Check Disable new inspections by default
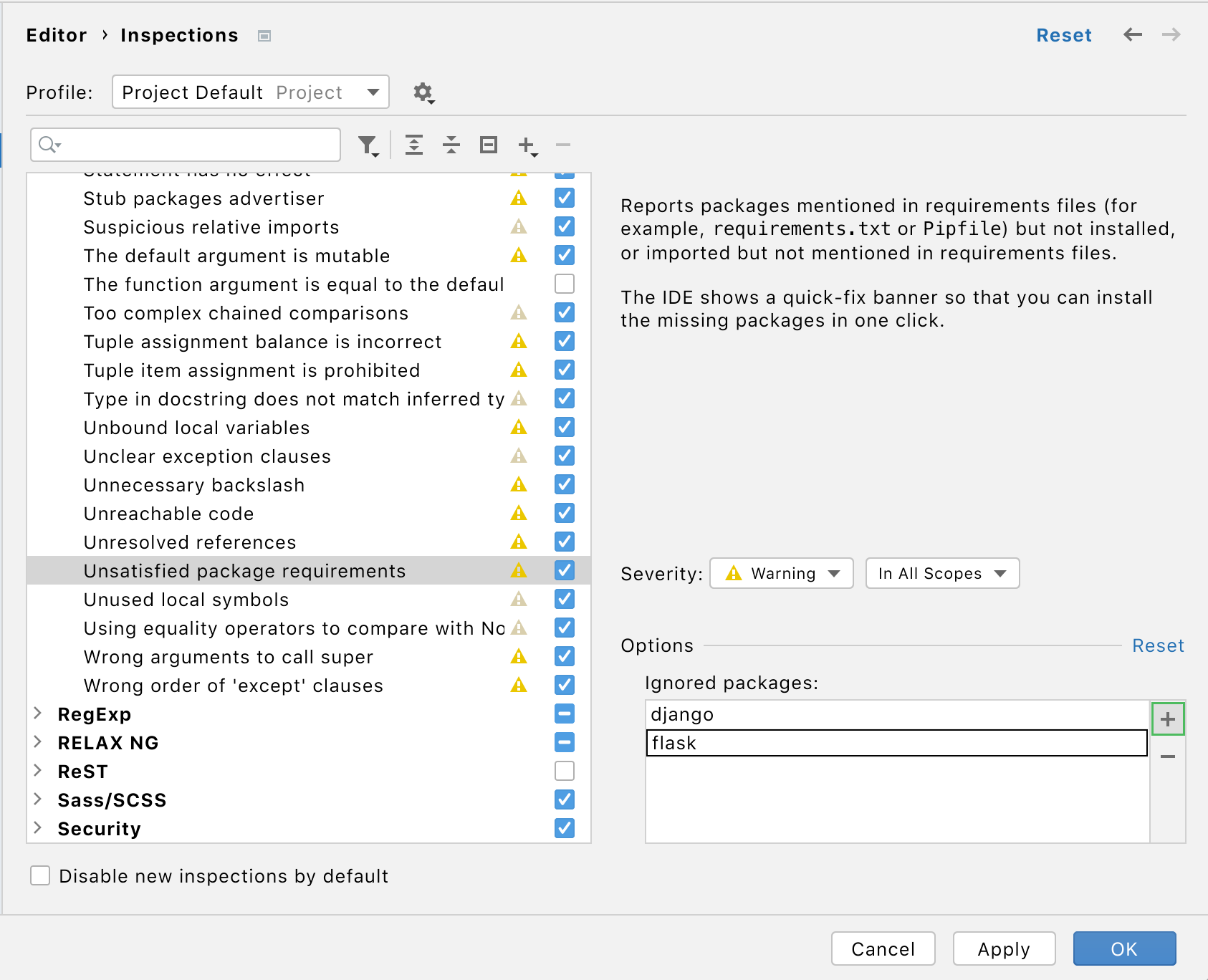 pos(39,875)
